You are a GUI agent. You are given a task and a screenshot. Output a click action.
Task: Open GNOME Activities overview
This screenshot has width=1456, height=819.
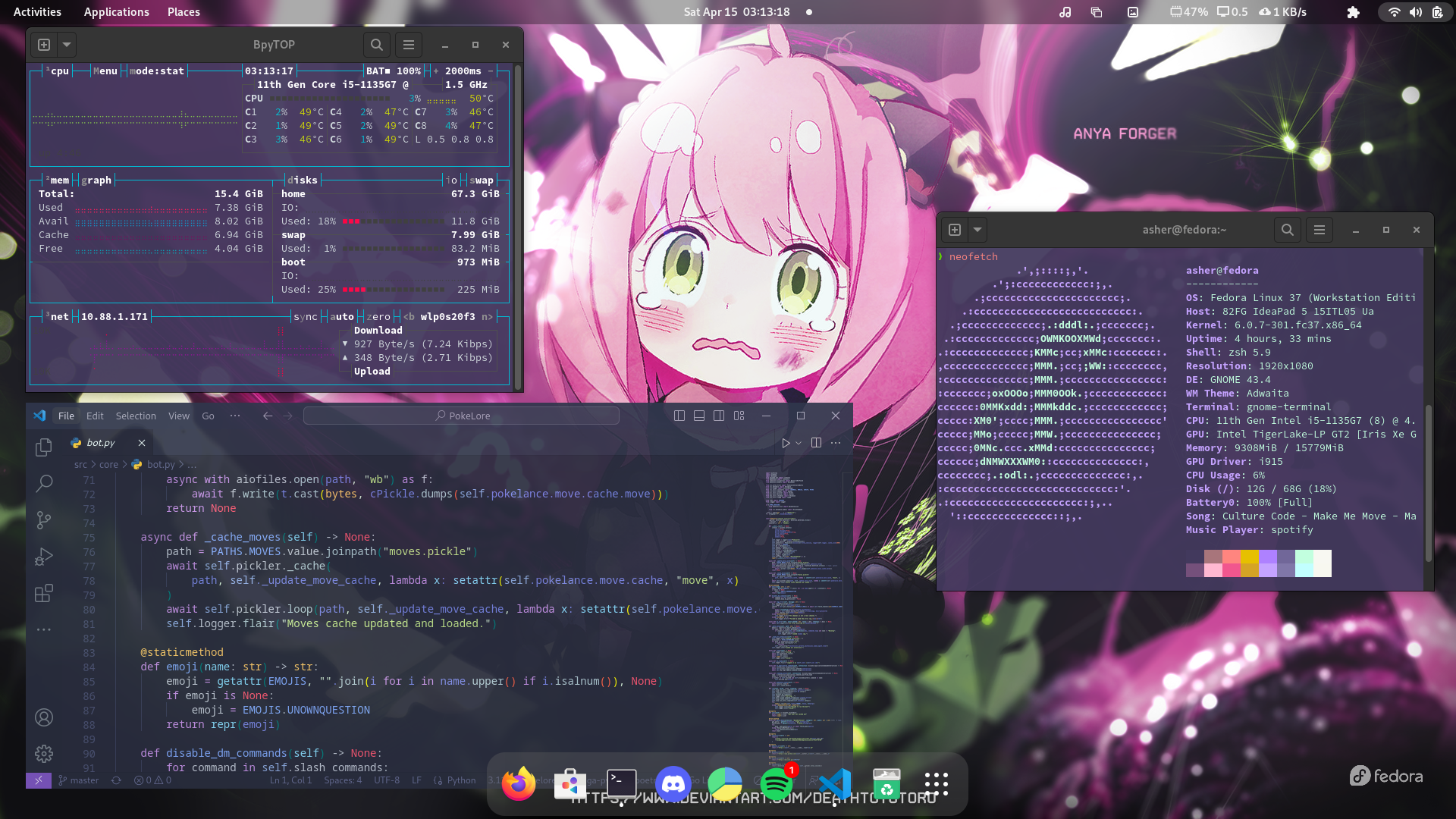37,12
